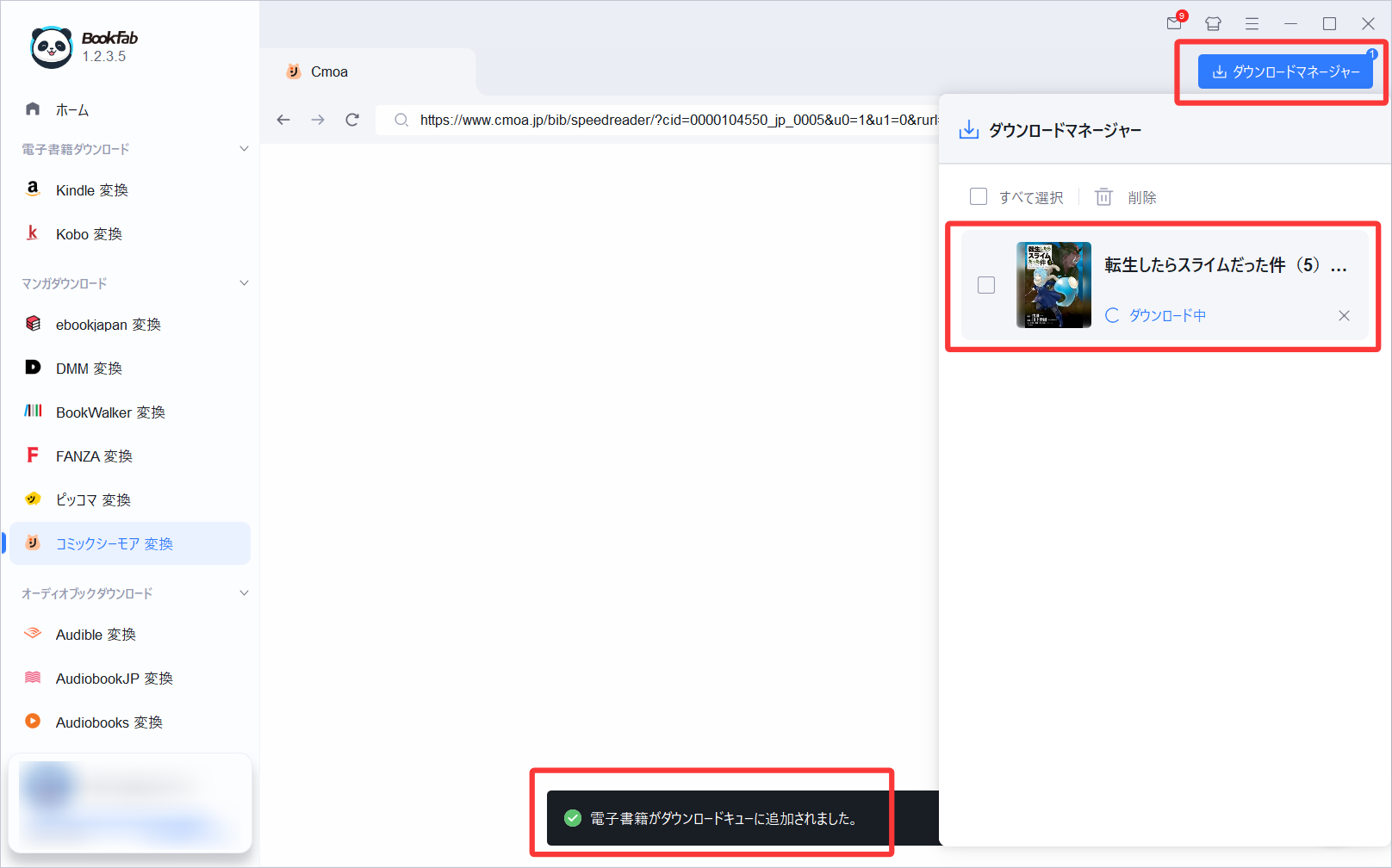
Task: Open Audiobooks 変換 menu item
Action: point(129,722)
